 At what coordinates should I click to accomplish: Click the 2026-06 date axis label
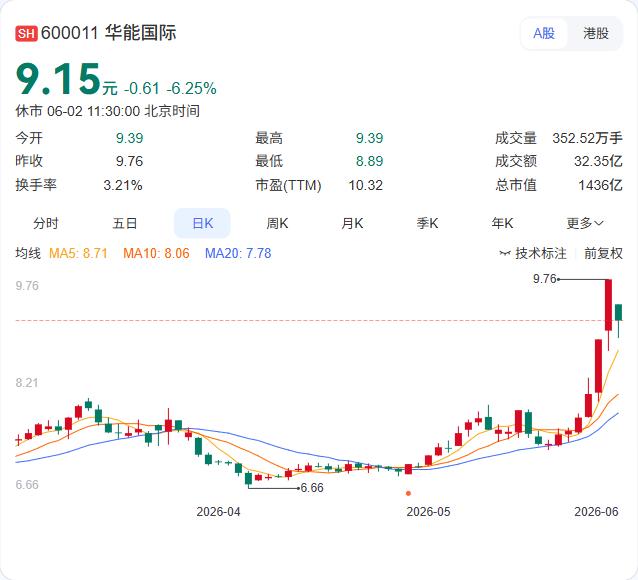596,512
